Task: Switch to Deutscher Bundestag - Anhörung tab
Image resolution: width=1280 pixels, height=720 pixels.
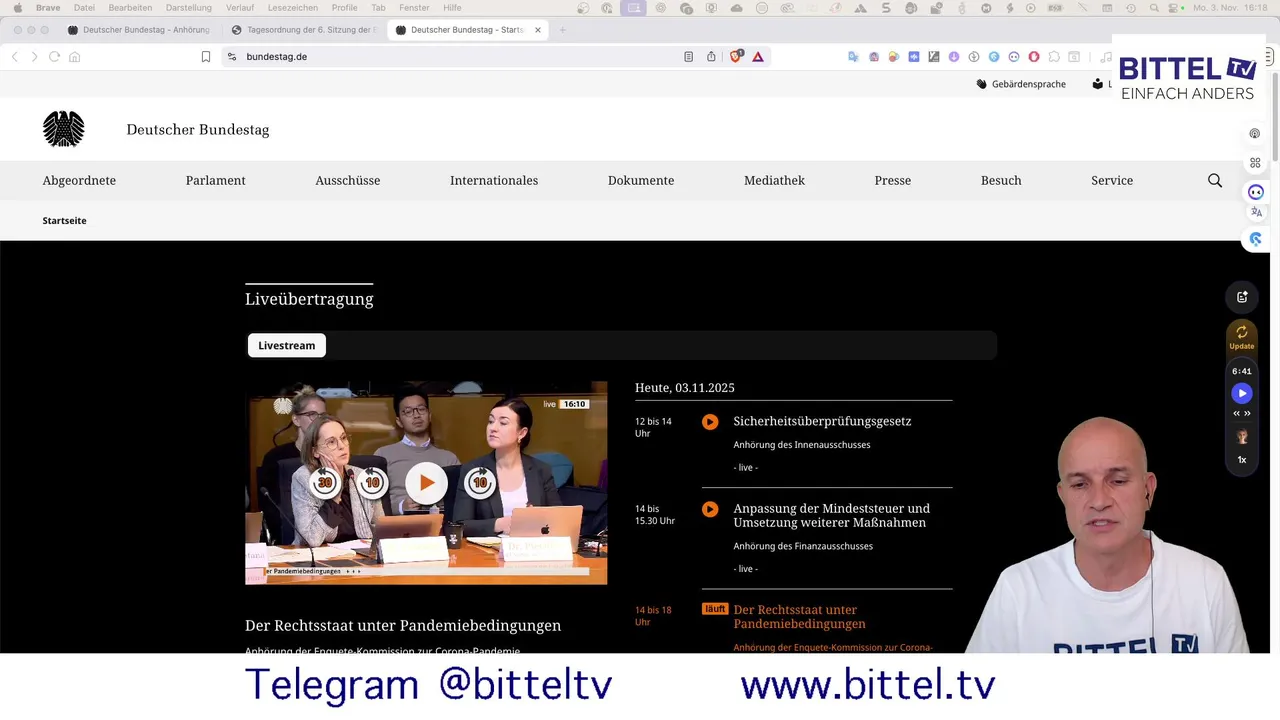Action: pyautogui.click(x=140, y=30)
